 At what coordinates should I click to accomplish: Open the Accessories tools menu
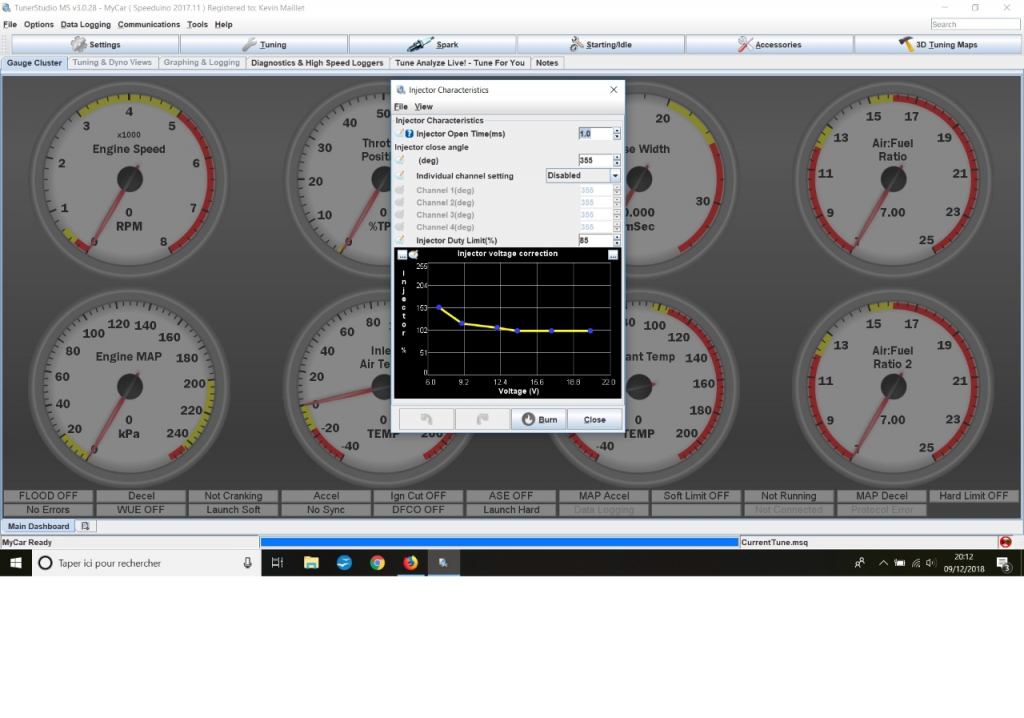tap(769, 44)
